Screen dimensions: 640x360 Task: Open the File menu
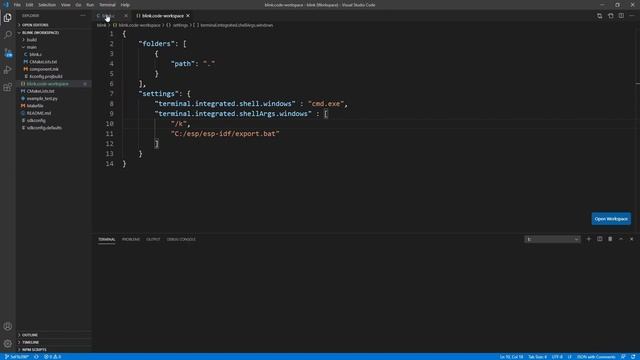pyautogui.click(x=17, y=5)
